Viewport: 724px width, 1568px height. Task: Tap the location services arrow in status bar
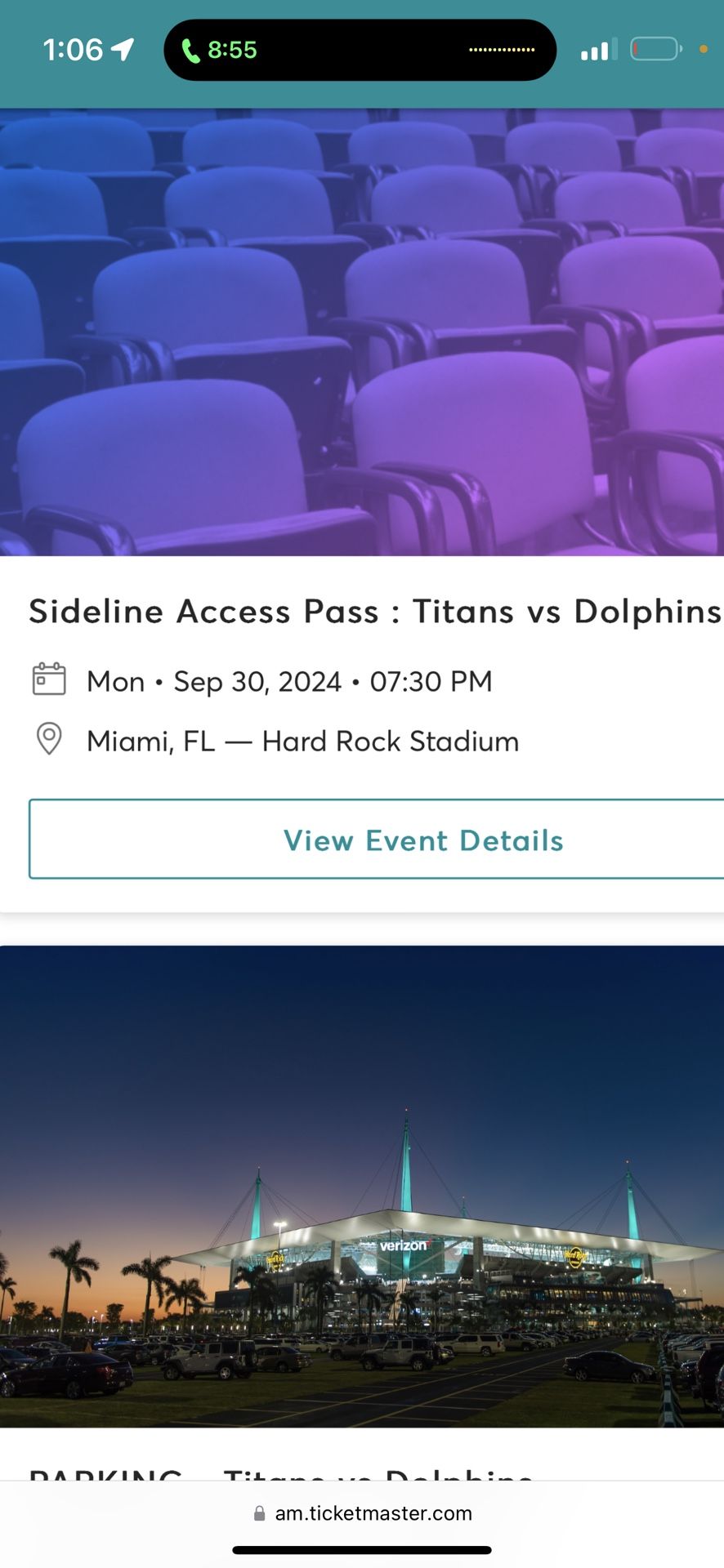tap(123, 50)
